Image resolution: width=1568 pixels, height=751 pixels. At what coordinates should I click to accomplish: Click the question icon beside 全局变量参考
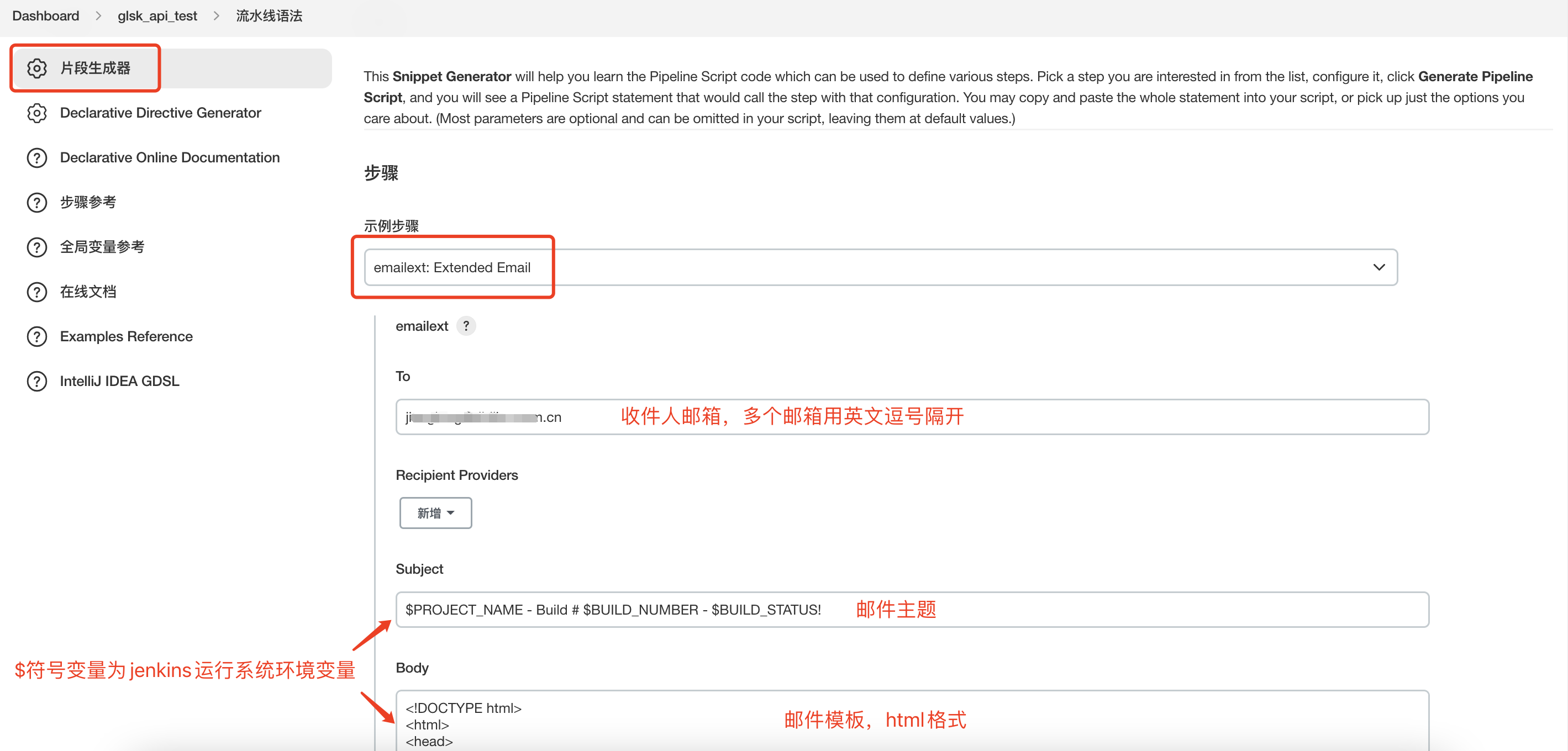[37, 247]
